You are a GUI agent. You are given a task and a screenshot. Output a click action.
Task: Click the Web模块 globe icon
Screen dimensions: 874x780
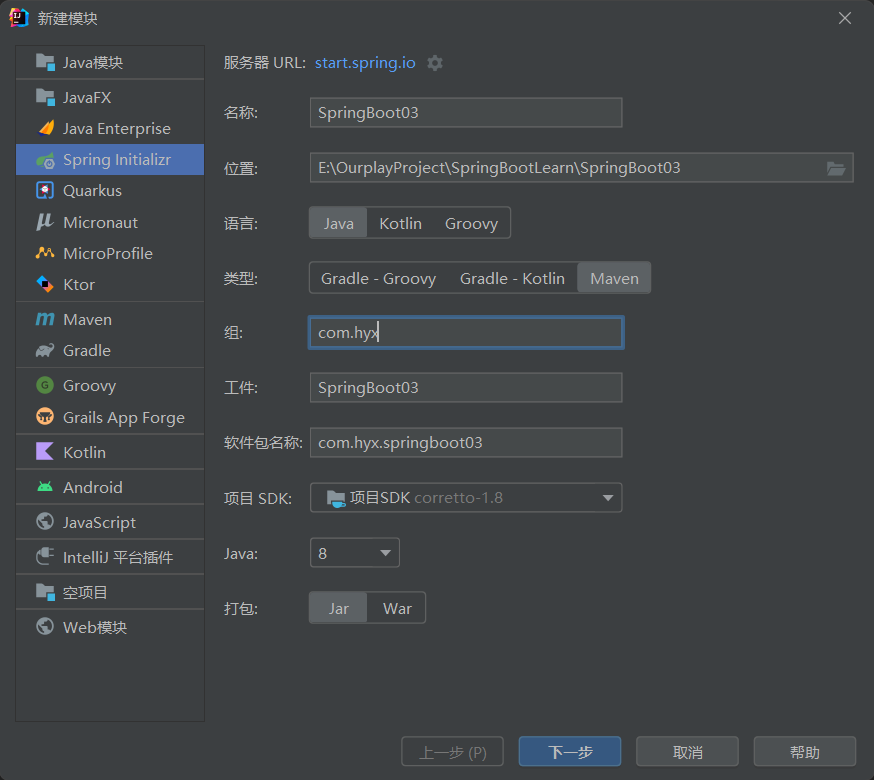pyautogui.click(x=45, y=627)
